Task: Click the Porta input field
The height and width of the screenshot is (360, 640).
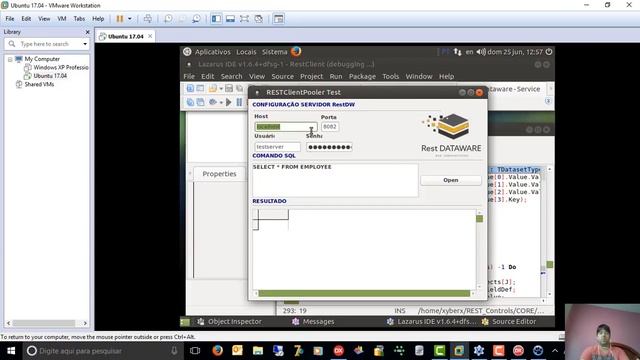Action: (330, 127)
